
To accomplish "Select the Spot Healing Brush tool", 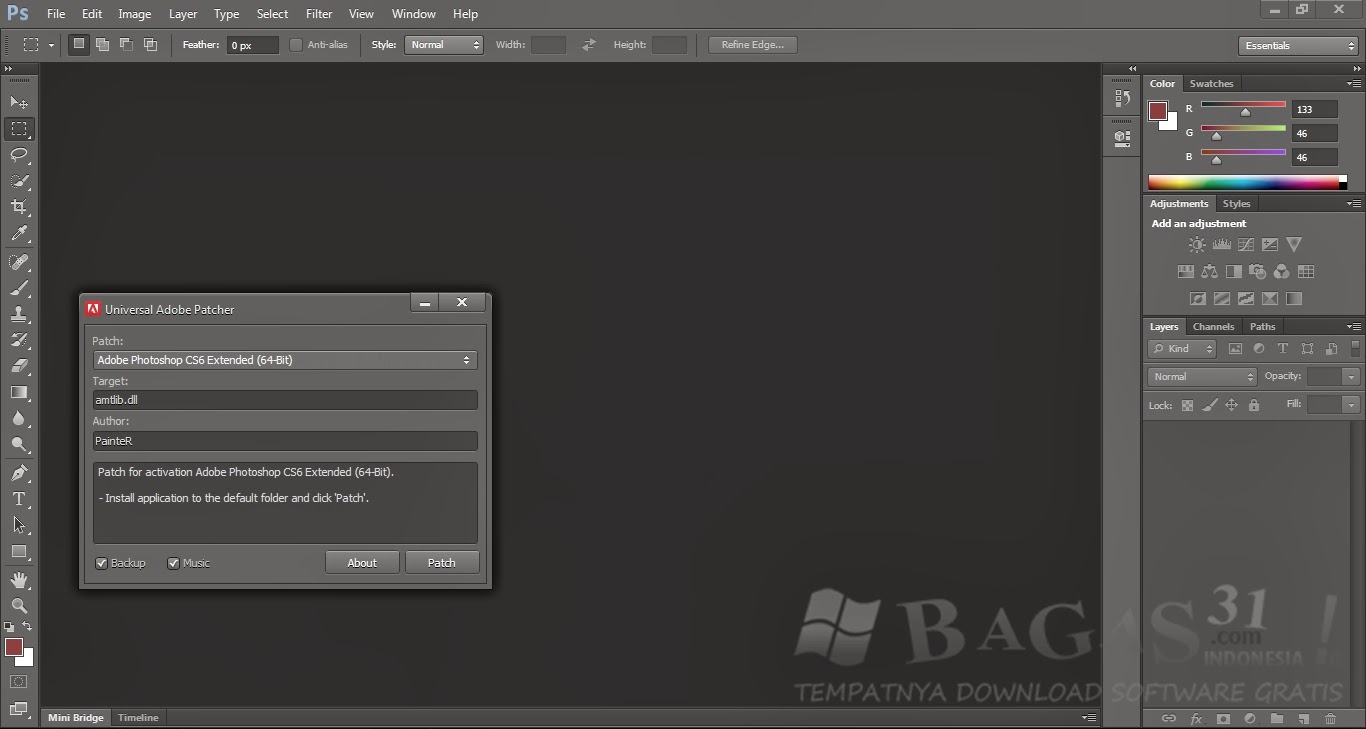I will coord(19,262).
